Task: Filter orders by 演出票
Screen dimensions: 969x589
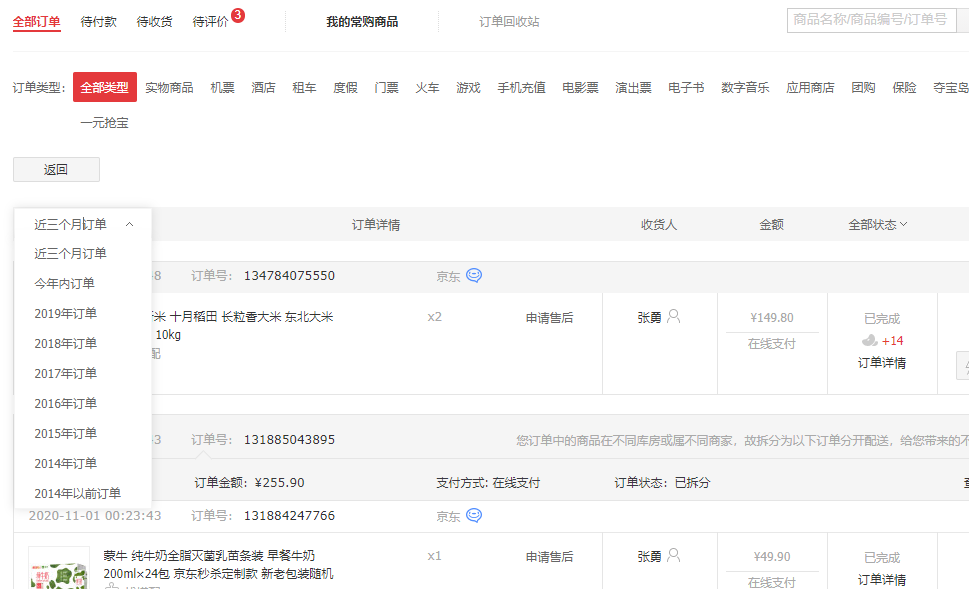Action: [633, 88]
